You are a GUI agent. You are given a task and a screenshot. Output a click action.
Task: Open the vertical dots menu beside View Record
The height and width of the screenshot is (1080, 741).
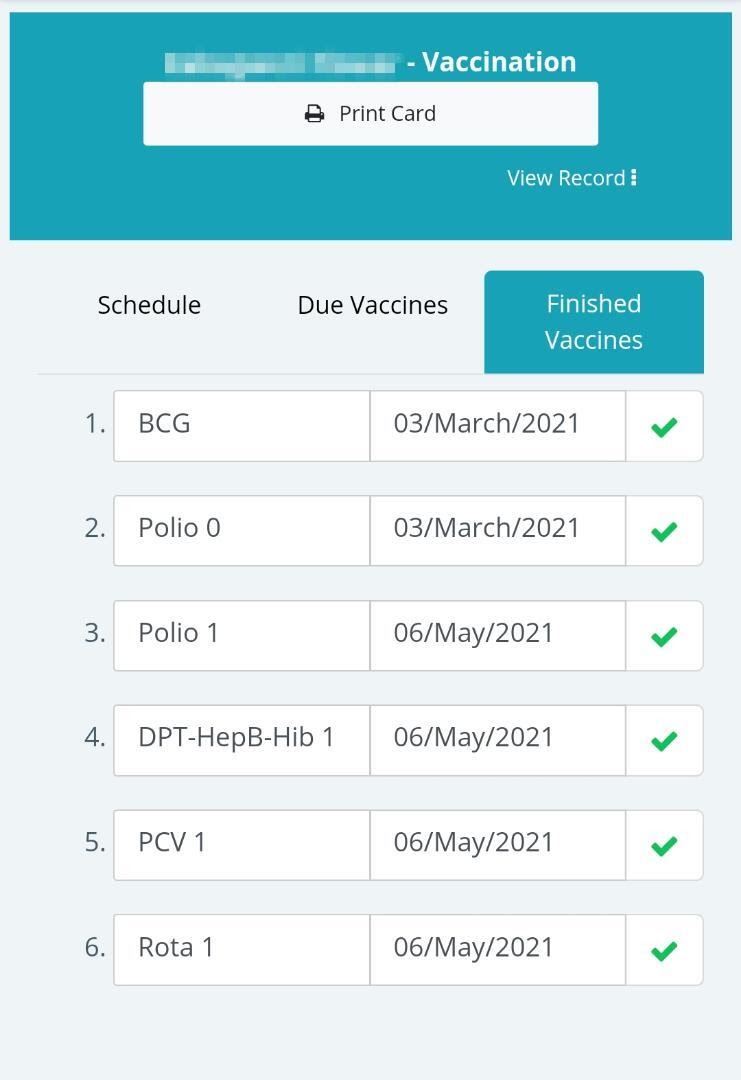point(634,178)
